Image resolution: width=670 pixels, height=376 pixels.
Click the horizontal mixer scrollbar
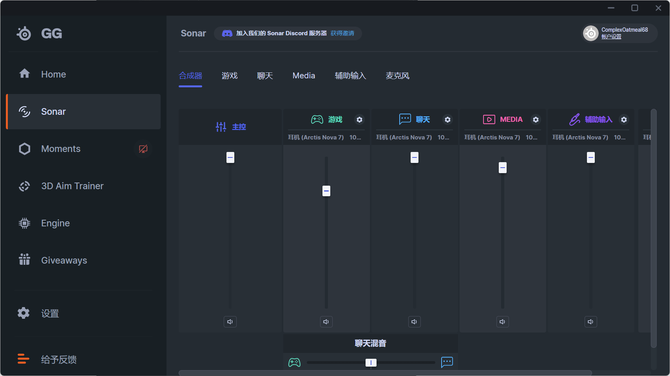[x=385, y=373]
